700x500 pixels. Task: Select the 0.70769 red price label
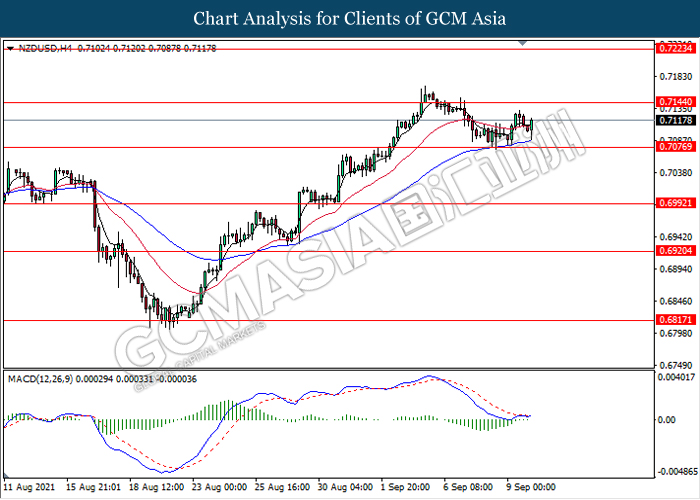point(675,146)
